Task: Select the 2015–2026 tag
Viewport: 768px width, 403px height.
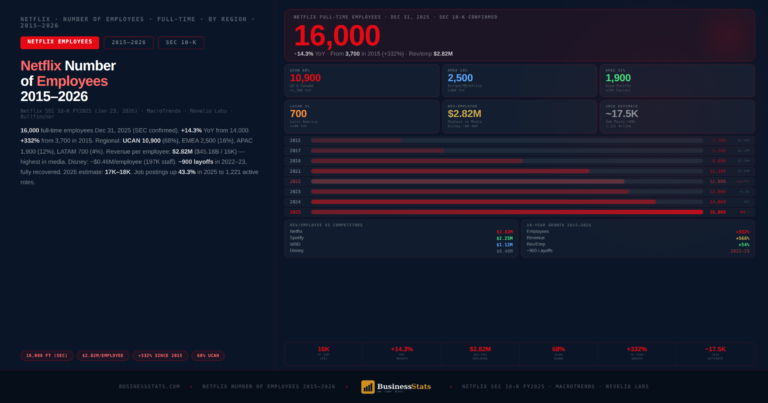Action: 128,43
